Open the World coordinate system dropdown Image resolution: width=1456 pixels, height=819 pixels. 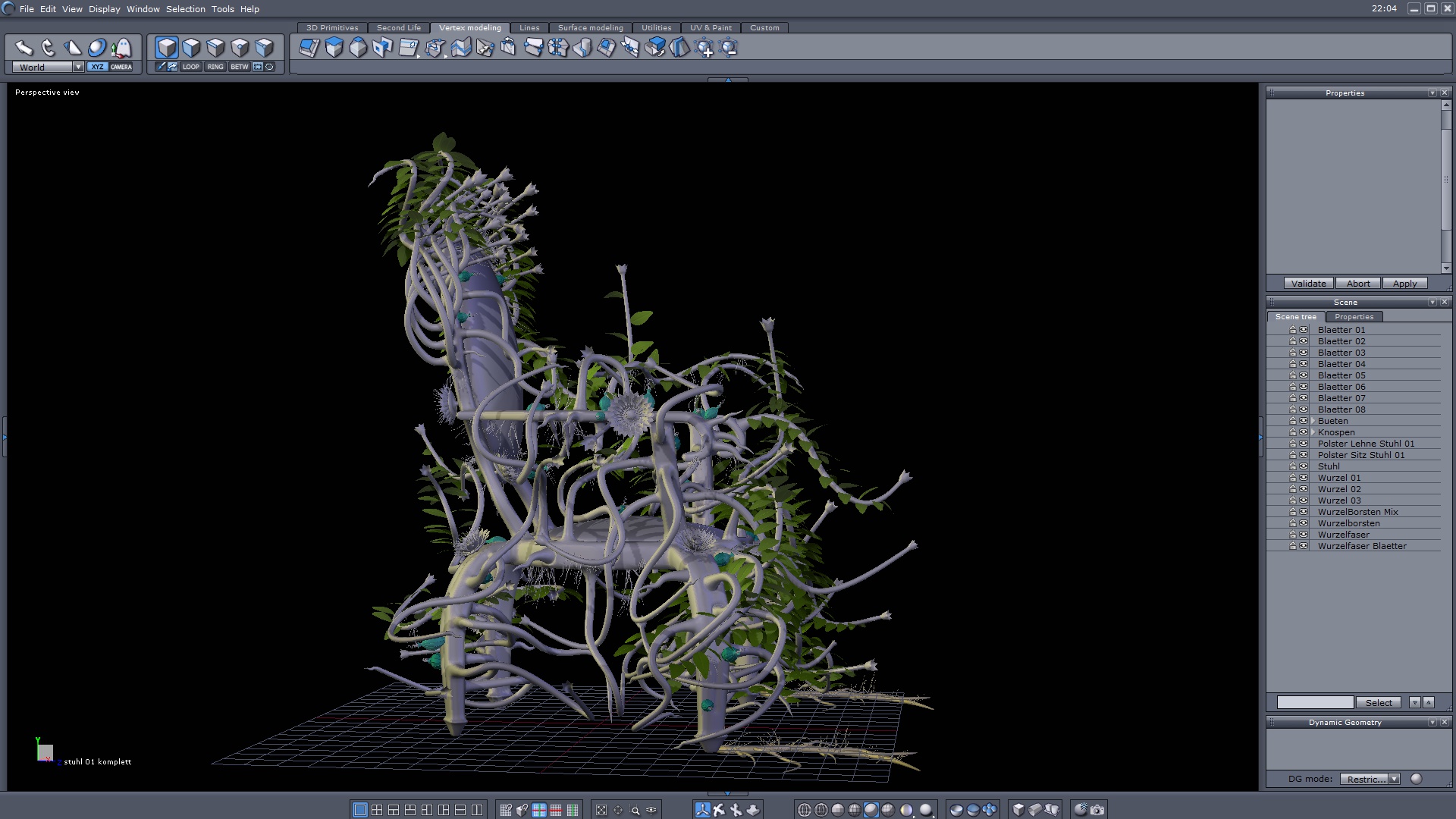[78, 67]
